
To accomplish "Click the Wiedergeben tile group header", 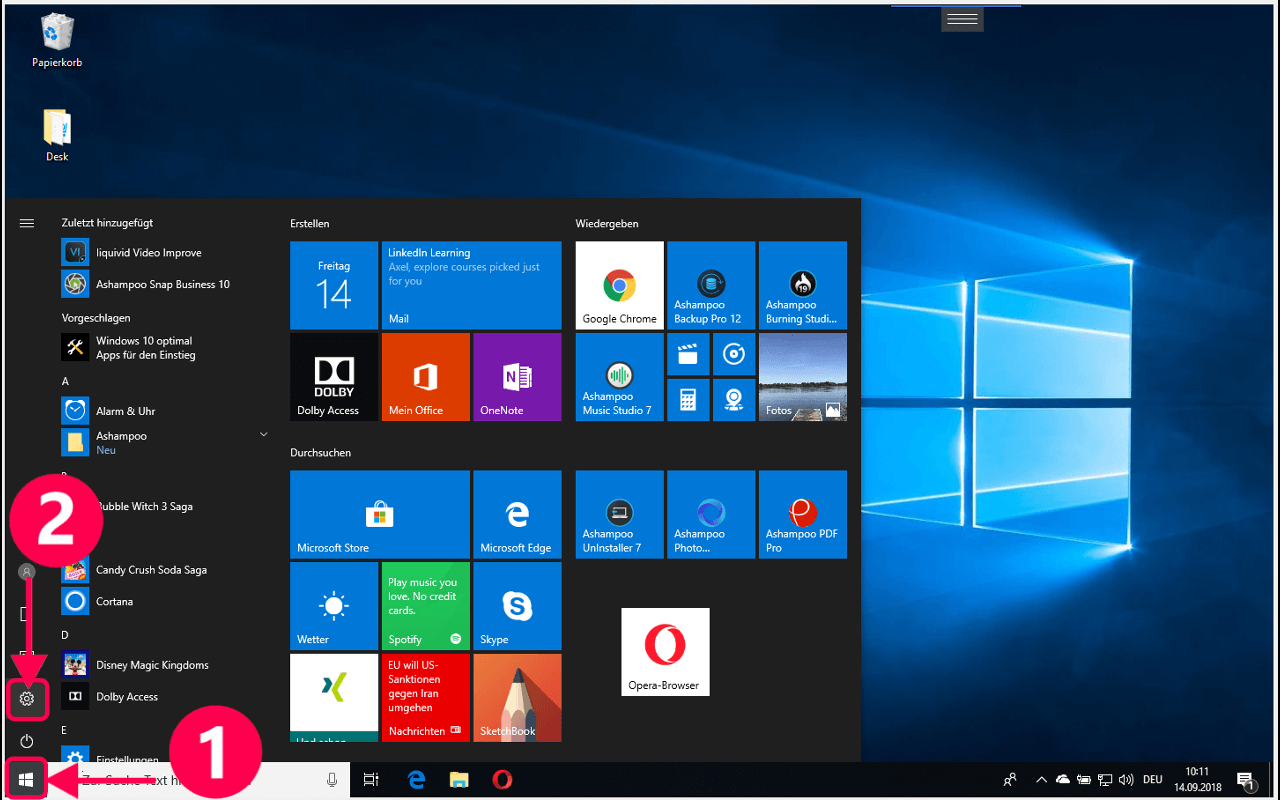I will (x=607, y=223).
